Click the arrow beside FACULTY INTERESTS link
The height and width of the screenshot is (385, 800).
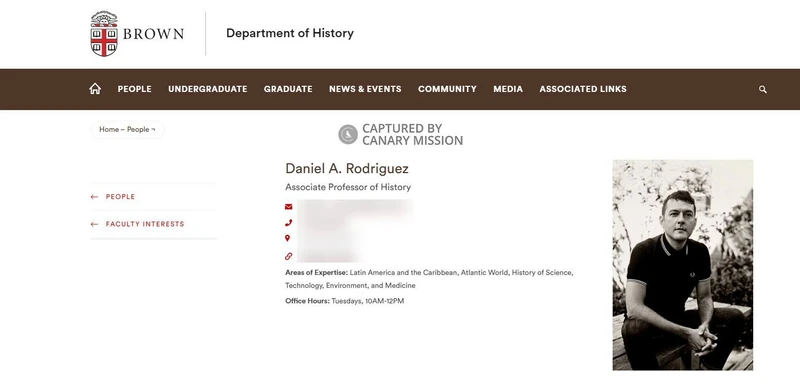coord(94,224)
